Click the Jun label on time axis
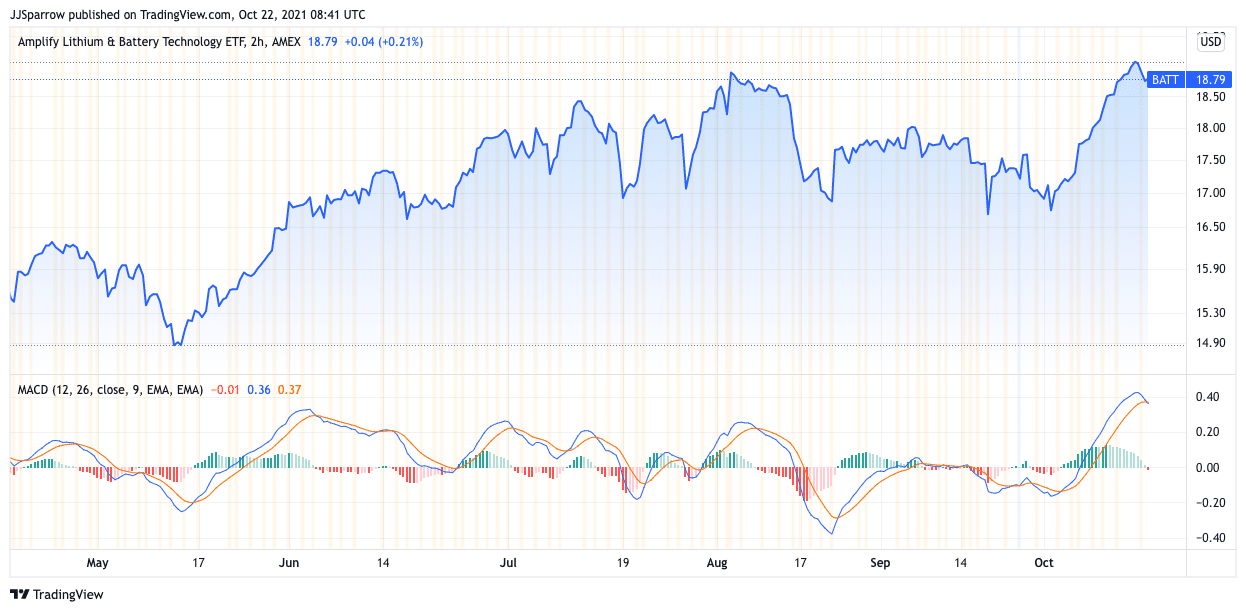This screenshot has height=612, width=1246. (x=288, y=563)
